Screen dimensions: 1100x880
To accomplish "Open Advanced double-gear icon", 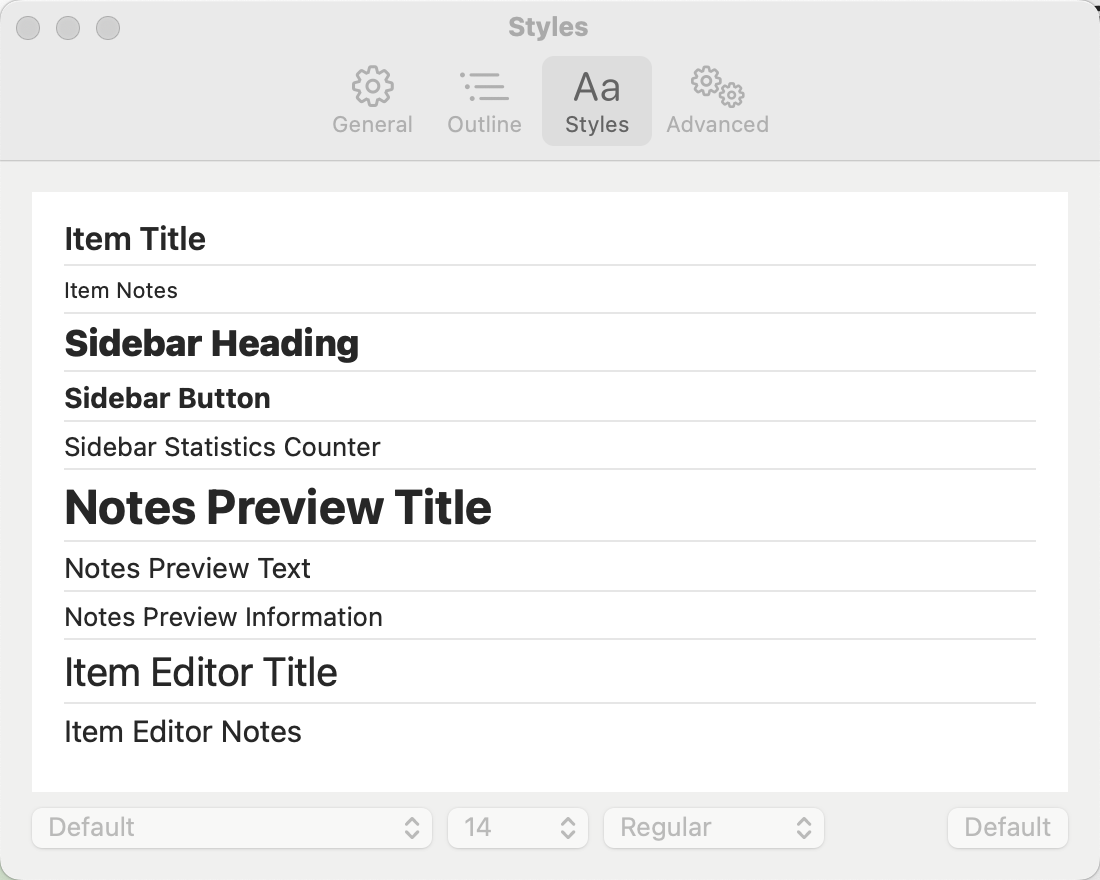I will click(x=718, y=86).
